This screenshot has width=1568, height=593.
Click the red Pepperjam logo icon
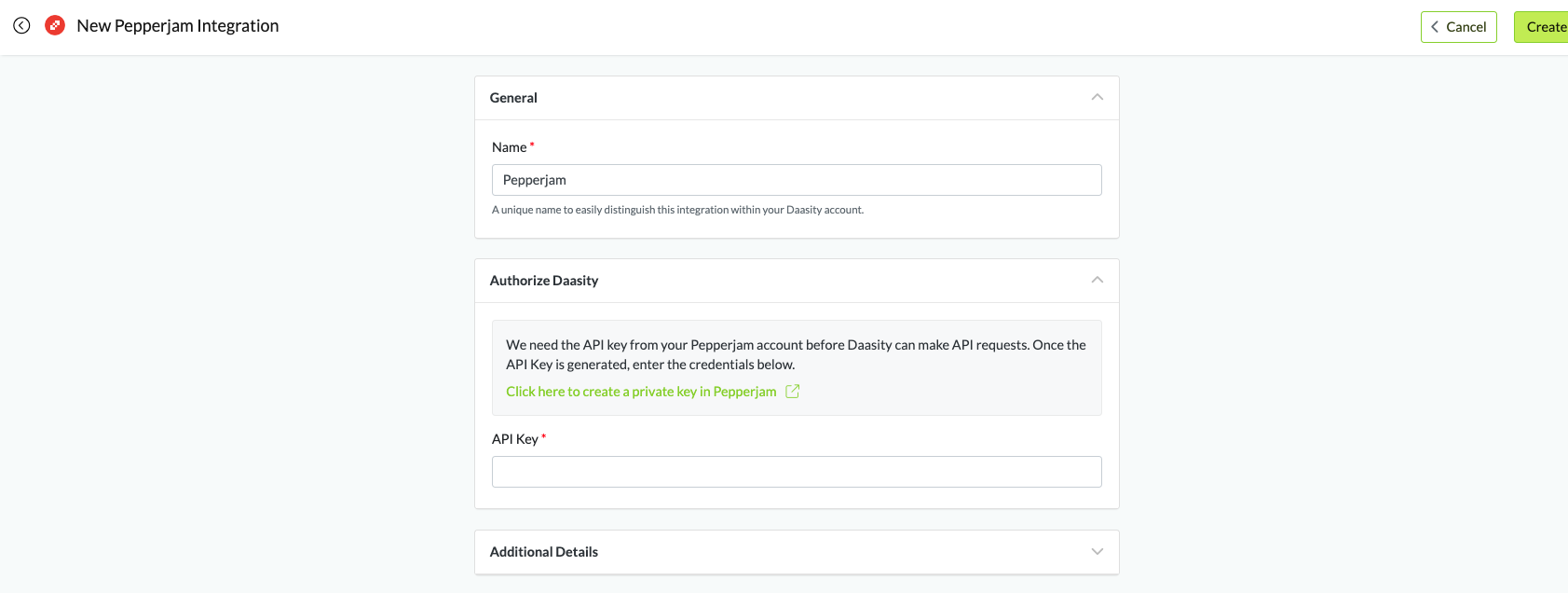point(55,26)
